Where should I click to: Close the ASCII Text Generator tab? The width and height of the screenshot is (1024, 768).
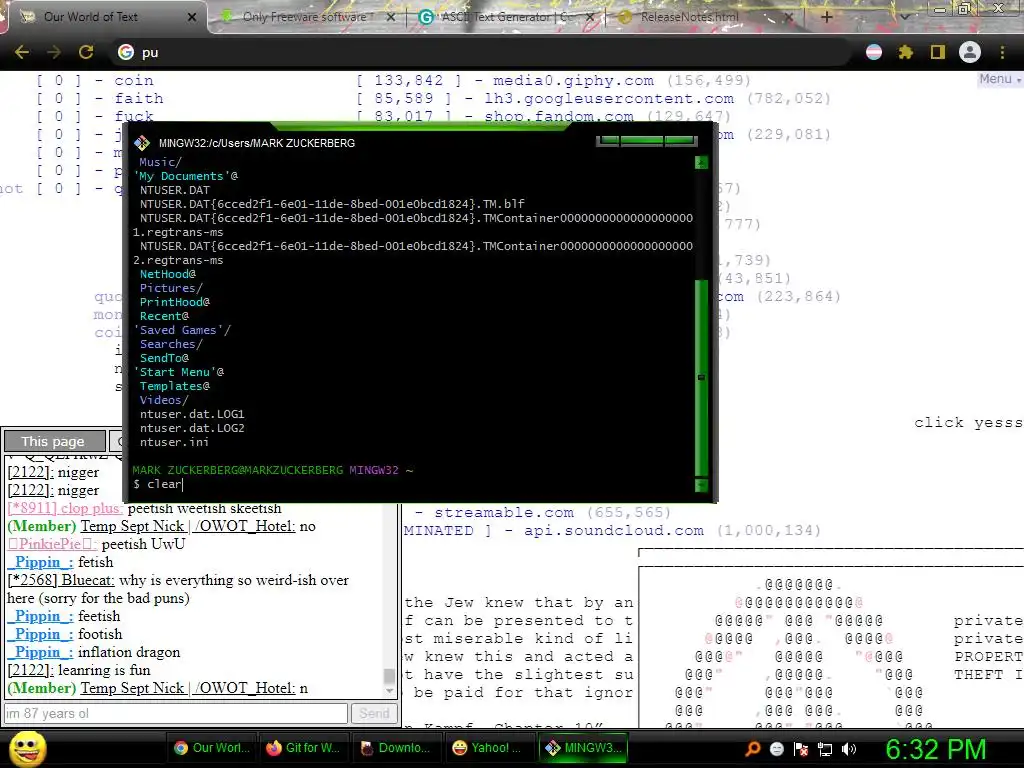point(590,17)
